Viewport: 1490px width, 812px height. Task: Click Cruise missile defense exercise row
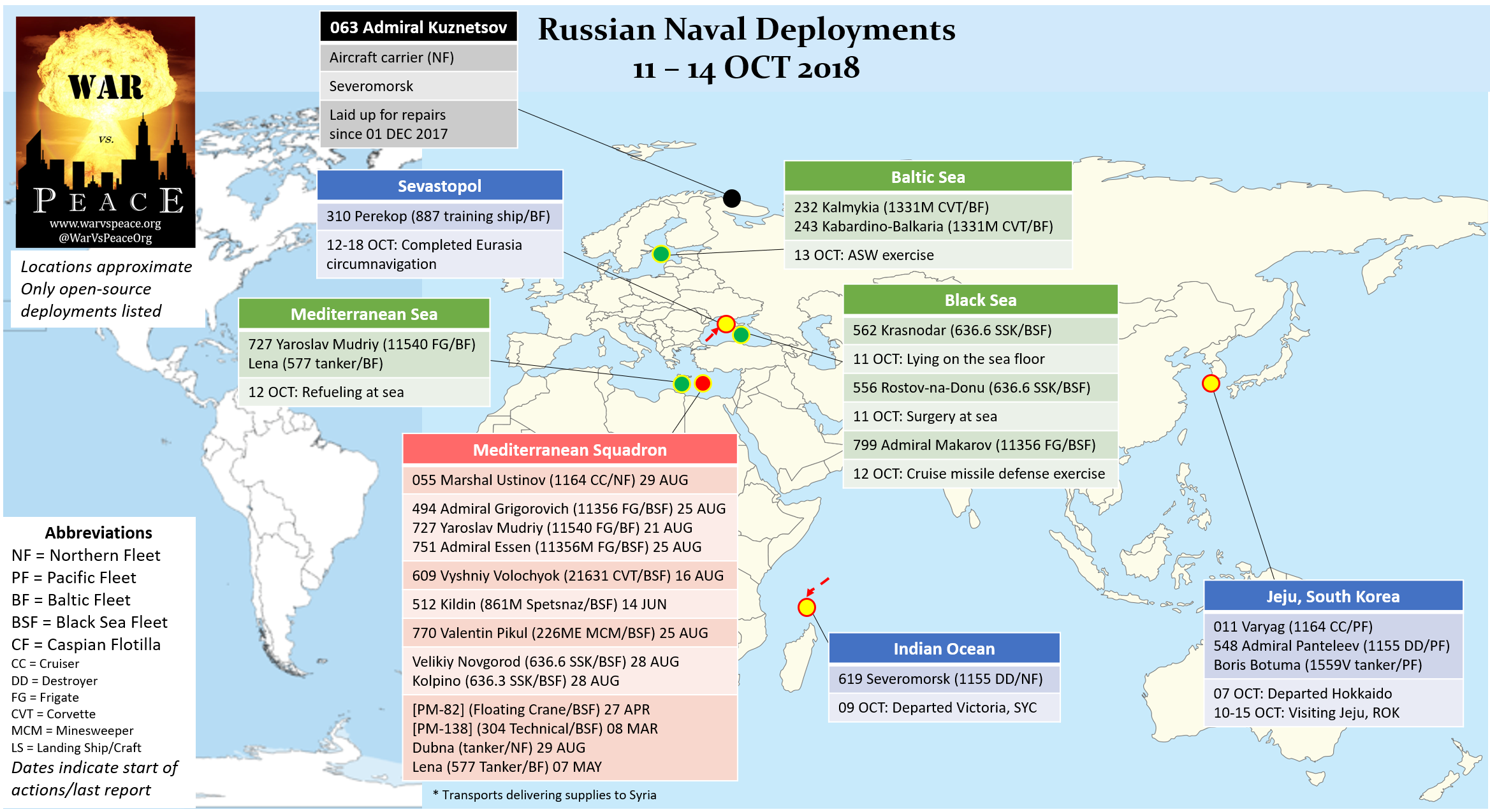tap(981, 474)
